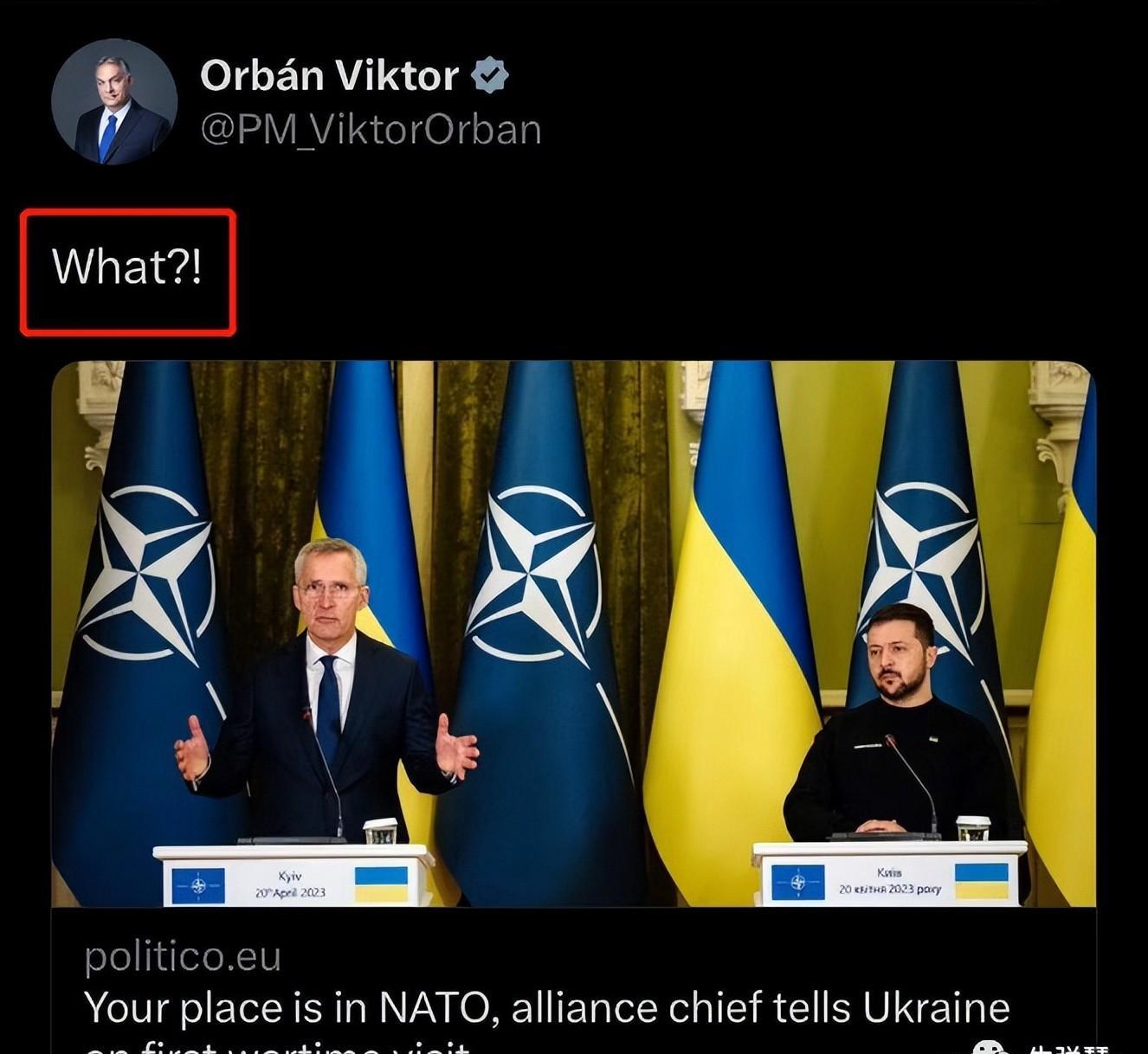Image resolution: width=1148 pixels, height=1054 pixels.
Task: Open Orbán Viktor's profile picture
Action: click(114, 101)
